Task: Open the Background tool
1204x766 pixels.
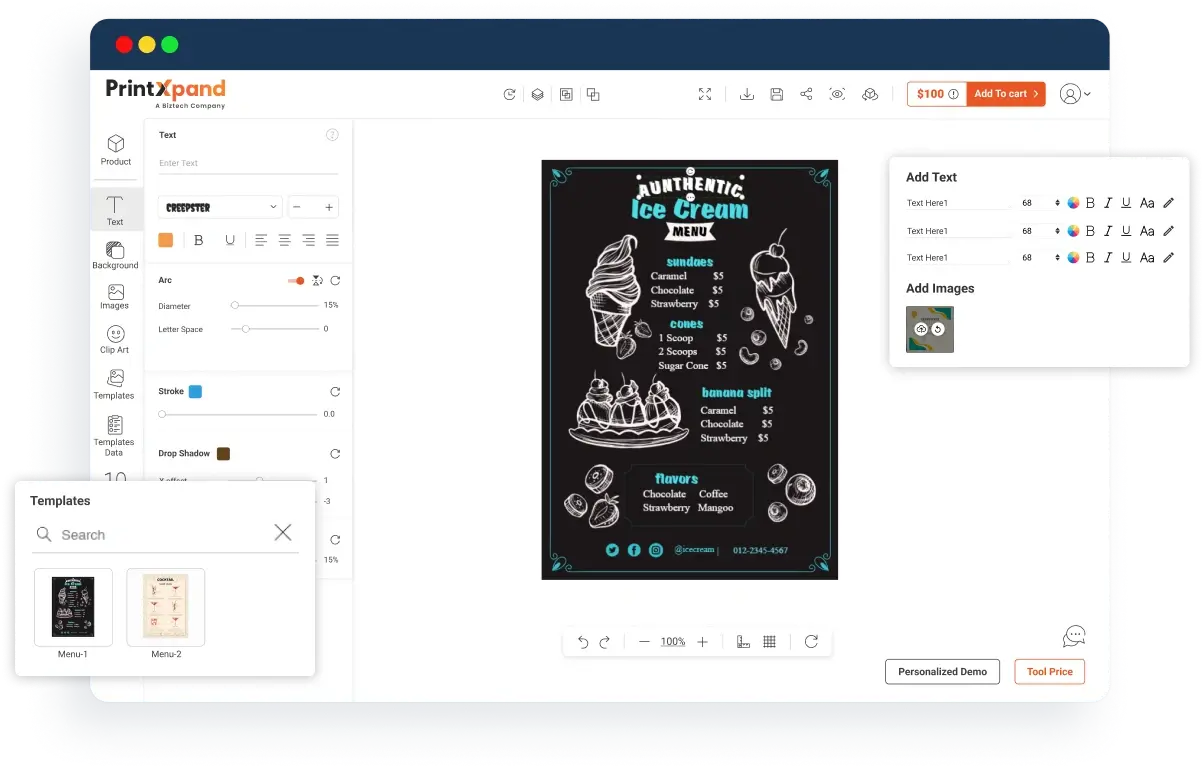Action: coord(115,255)
